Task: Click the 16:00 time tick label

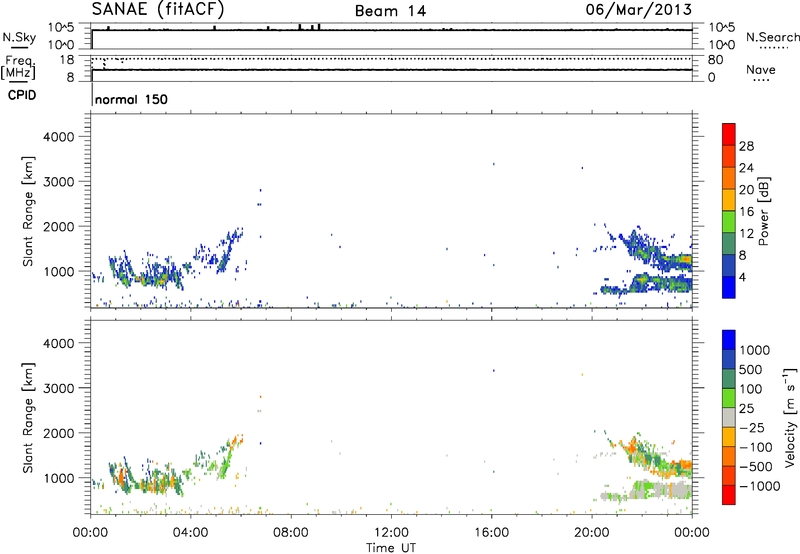Action: [491, 533]
